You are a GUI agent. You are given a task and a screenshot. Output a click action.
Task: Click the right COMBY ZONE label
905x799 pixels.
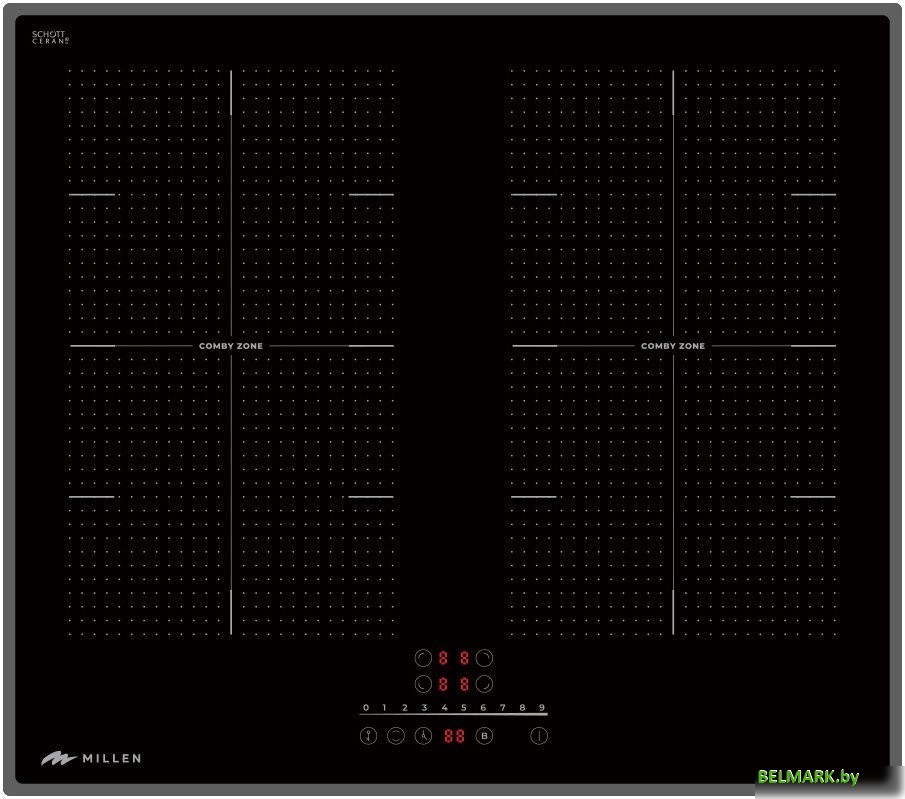673,346
